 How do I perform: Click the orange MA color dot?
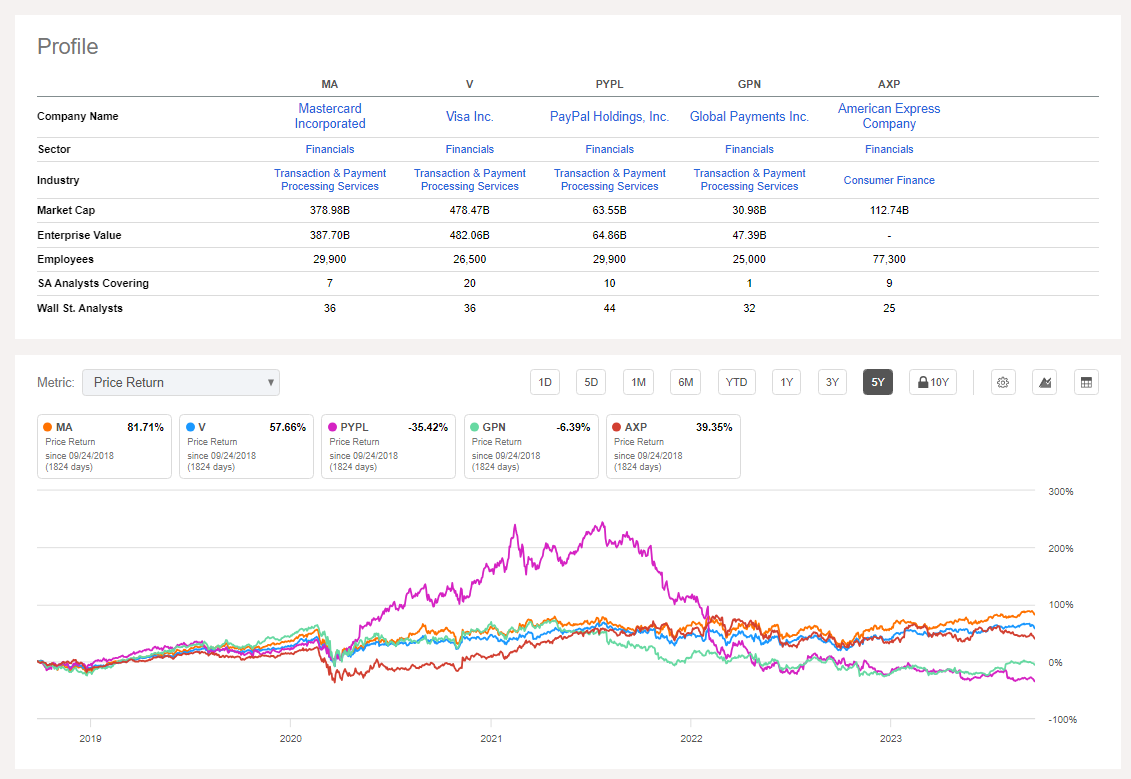(x=48, y=427)
